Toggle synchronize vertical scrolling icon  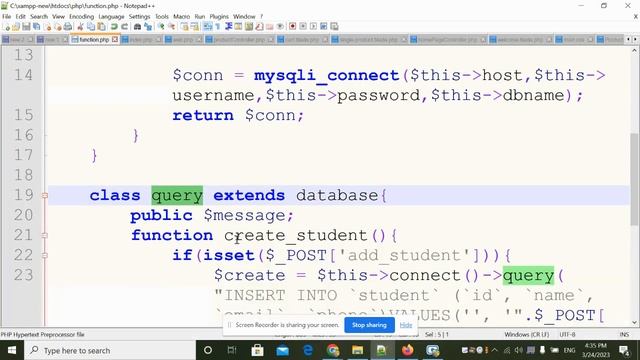(185, 27)
